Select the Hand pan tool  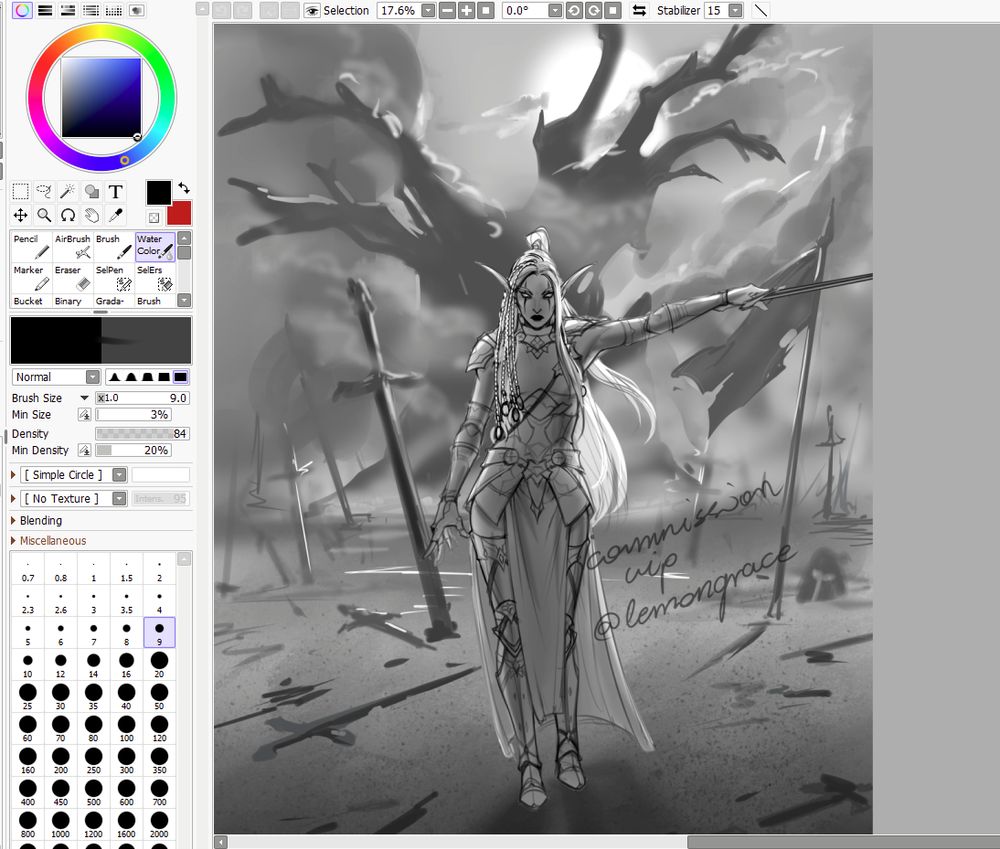92,215
